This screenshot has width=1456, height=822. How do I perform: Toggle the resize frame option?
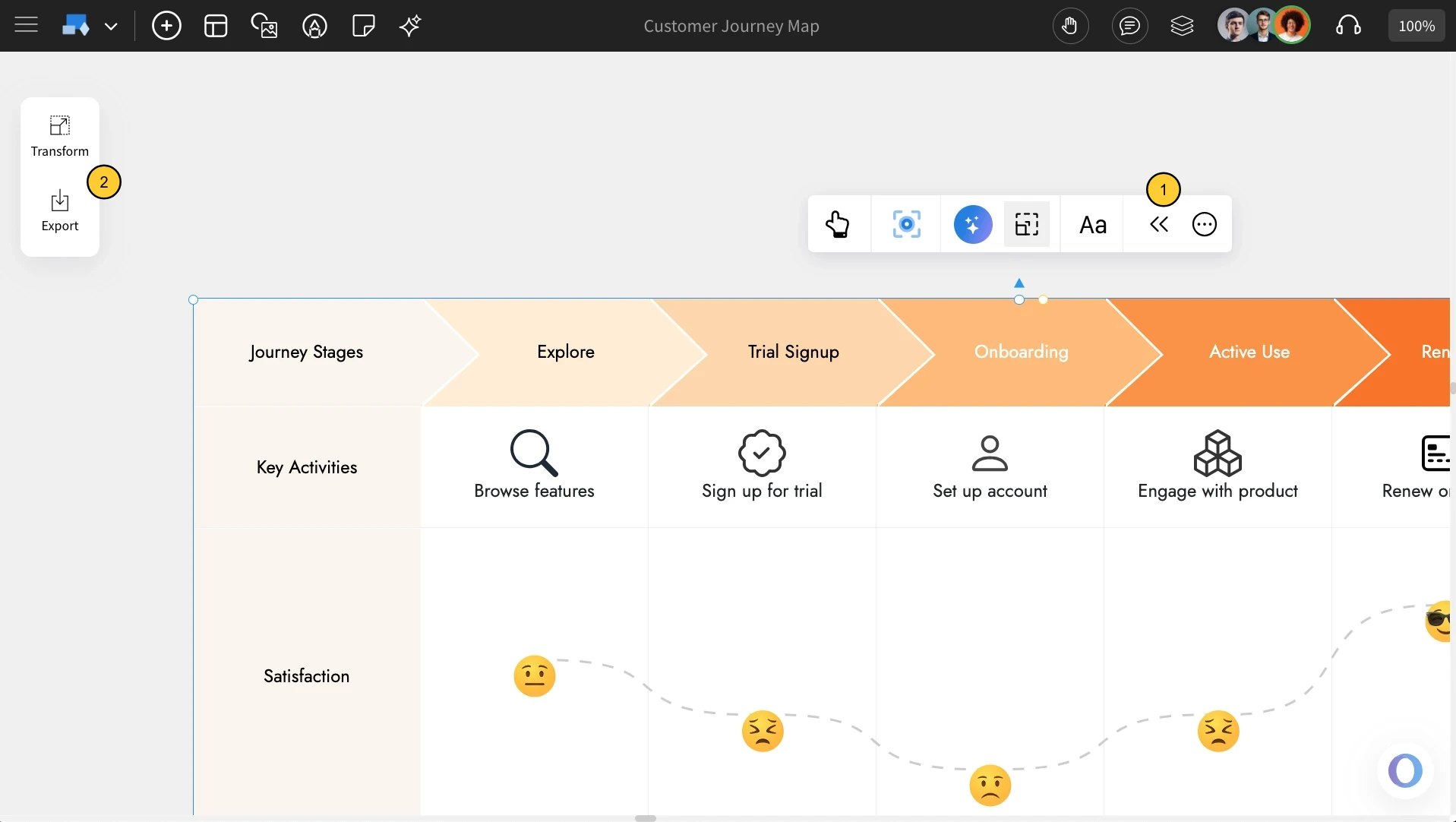coord(1027,224)
